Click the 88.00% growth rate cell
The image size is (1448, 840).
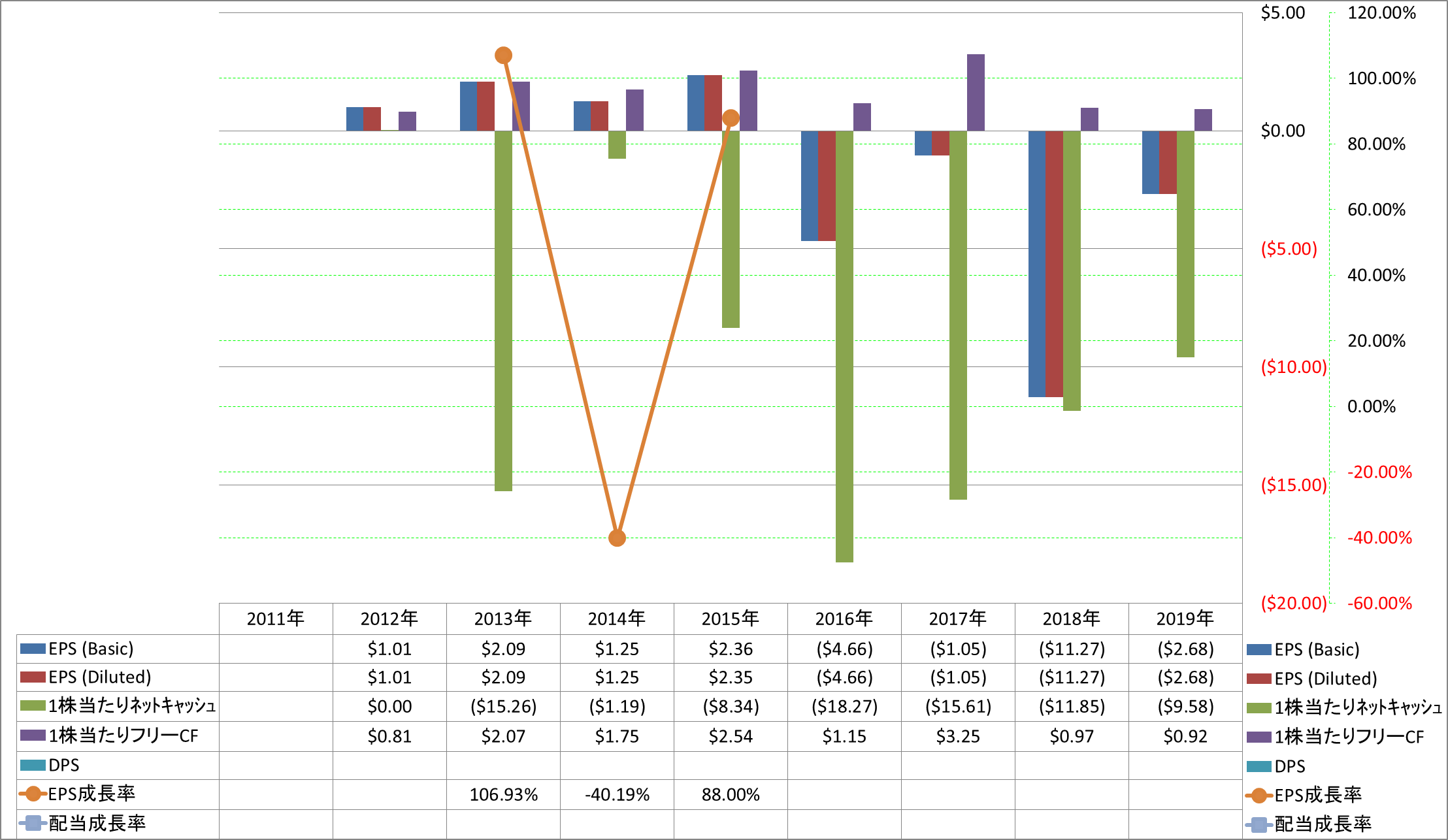tap(731, 794)
